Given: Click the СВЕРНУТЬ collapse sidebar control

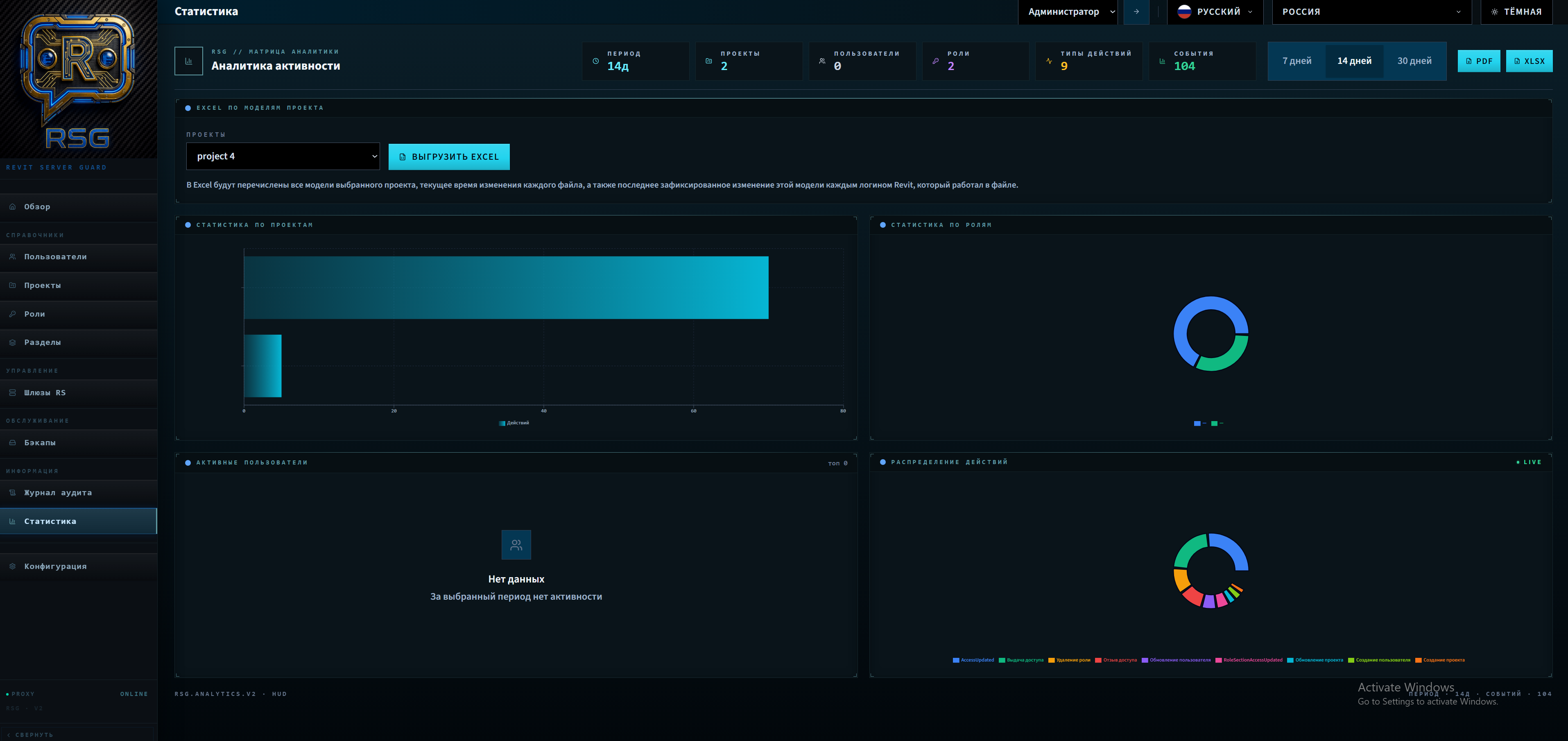Looking at the screenshot, I should (30, 735).
